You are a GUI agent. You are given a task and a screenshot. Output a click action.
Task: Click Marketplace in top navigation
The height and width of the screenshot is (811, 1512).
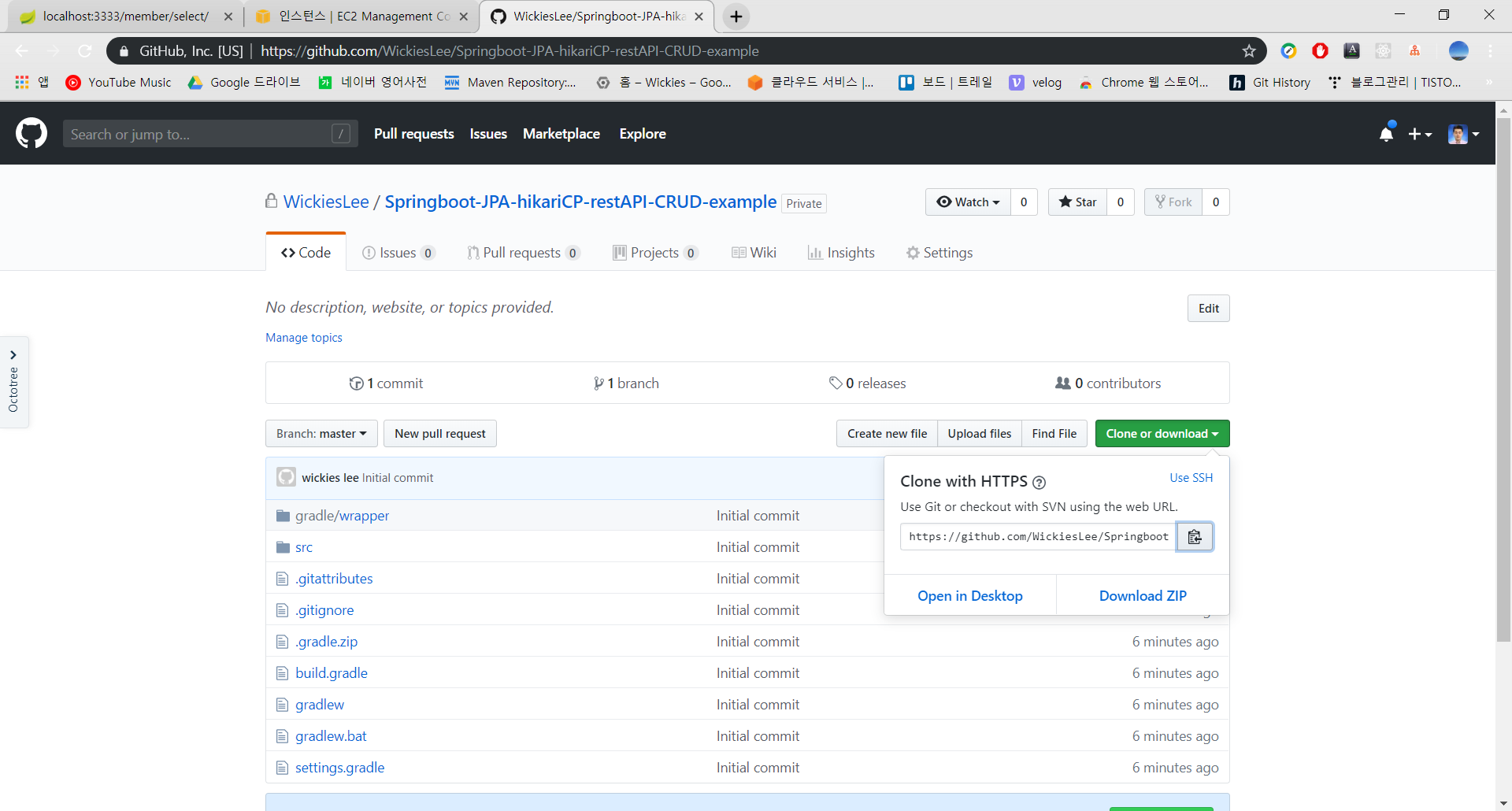[x=561, y=134]
